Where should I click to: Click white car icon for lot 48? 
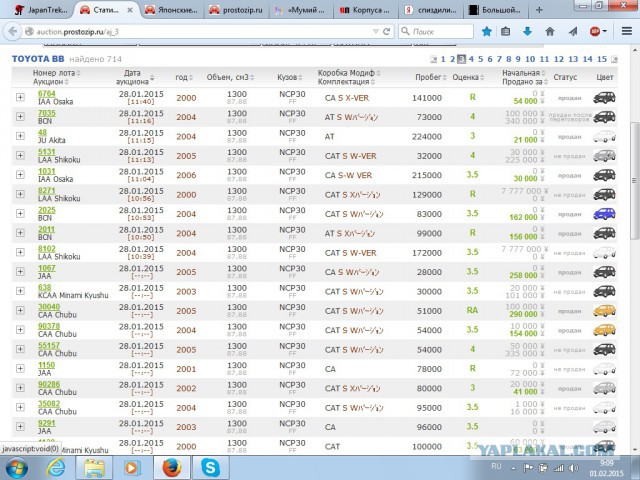(x=604, y=136)
